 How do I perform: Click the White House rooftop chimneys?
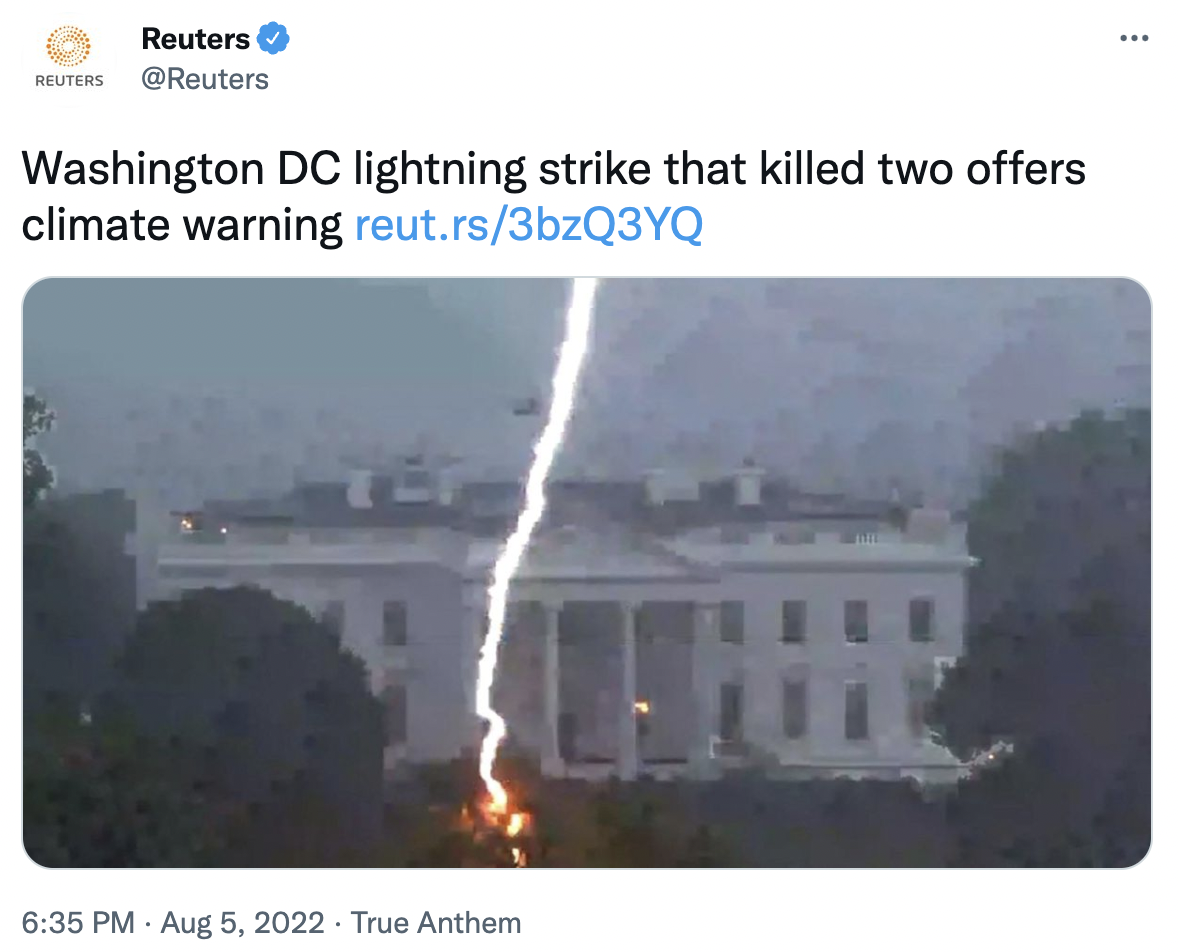(x=556, y=485)
